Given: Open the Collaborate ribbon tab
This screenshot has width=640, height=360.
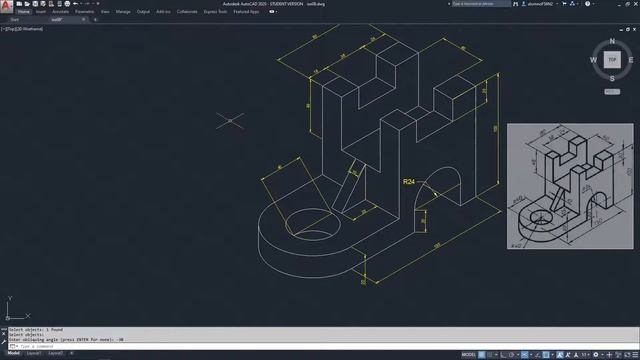Looking at the screenshot, I should coord(187,12).
